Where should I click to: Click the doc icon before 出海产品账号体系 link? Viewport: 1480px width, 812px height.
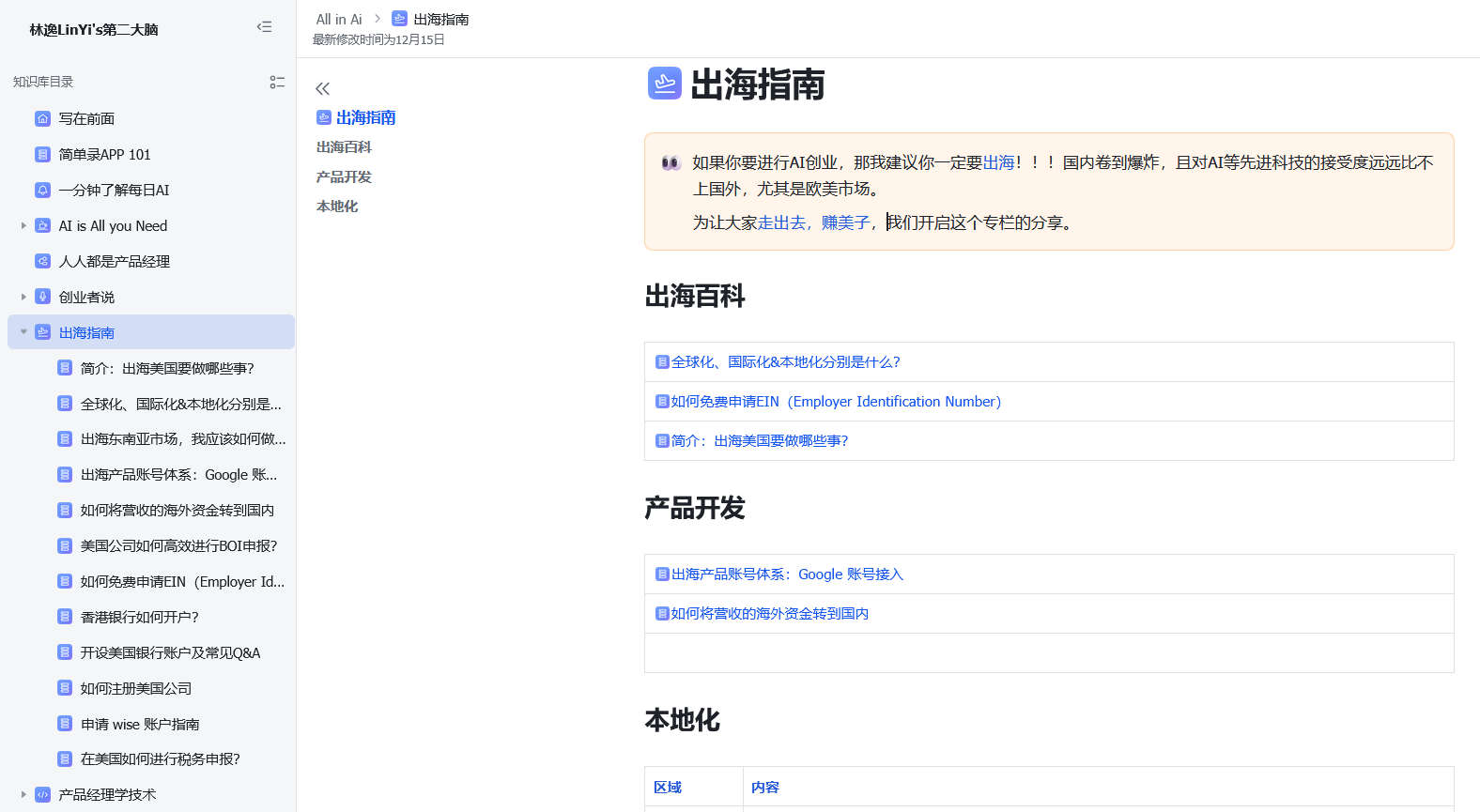tap(662, 575)
